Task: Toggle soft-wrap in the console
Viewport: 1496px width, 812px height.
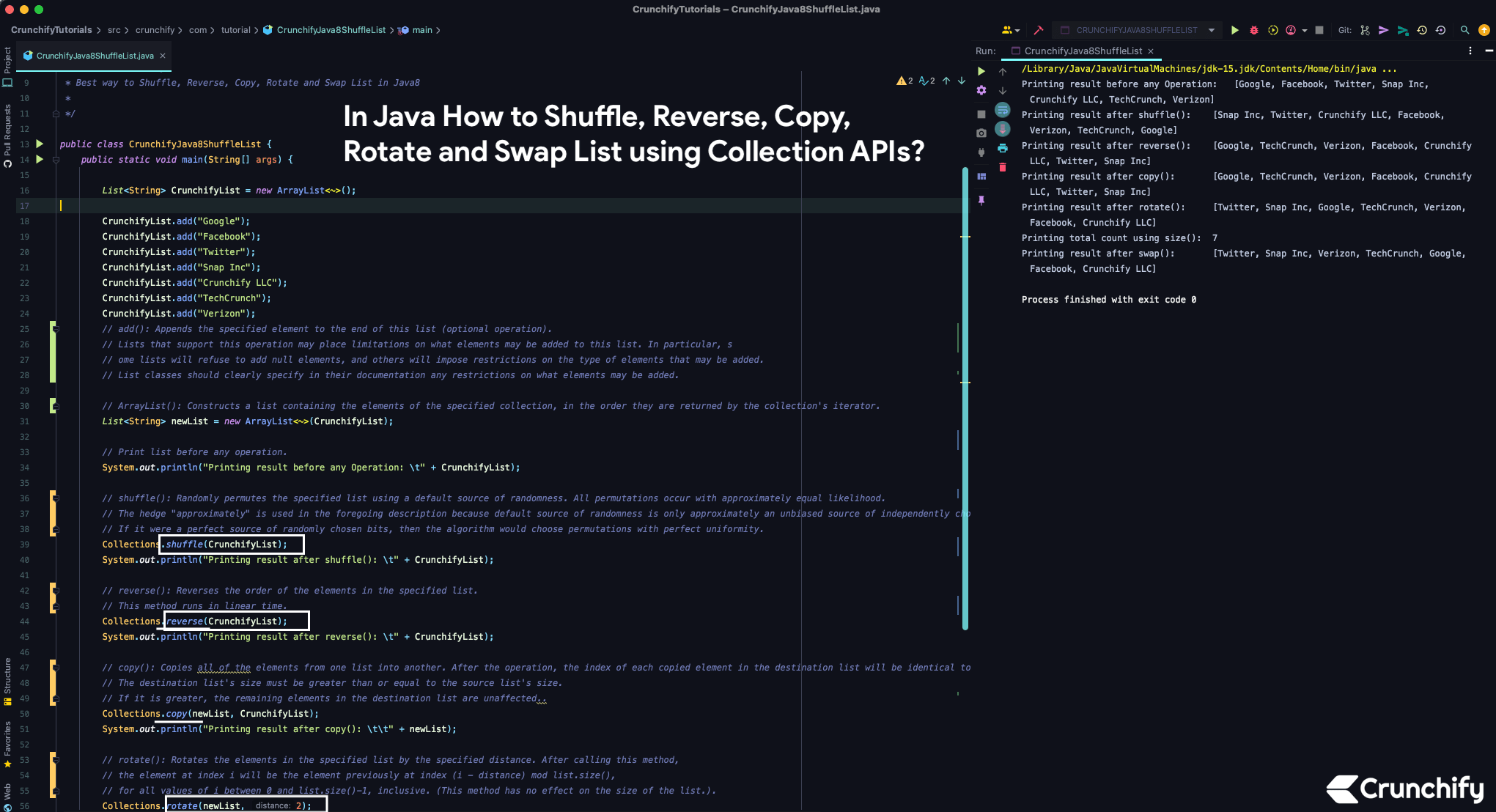Action: [x=1003, y=110]
